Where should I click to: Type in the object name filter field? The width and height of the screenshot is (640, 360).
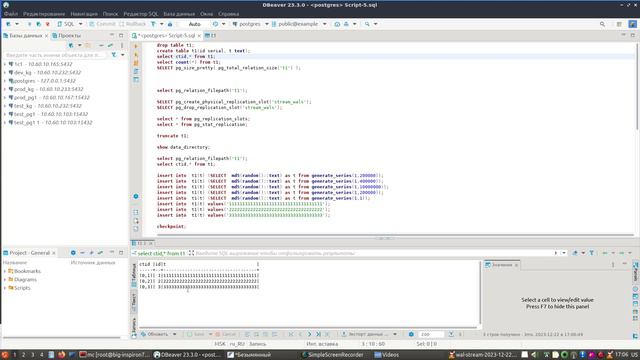[56, 55]
